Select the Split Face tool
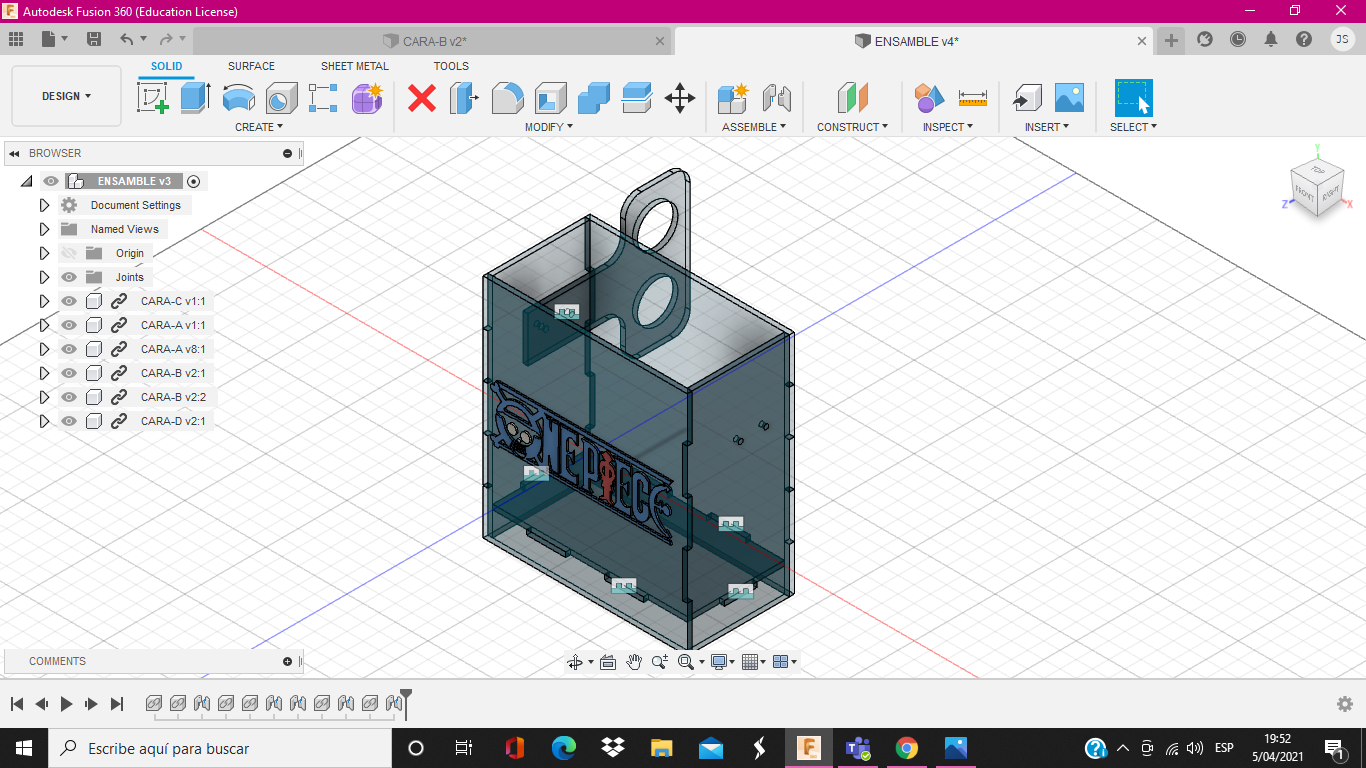The width and height of the screenshot is (1366, 768). [637, 98]
